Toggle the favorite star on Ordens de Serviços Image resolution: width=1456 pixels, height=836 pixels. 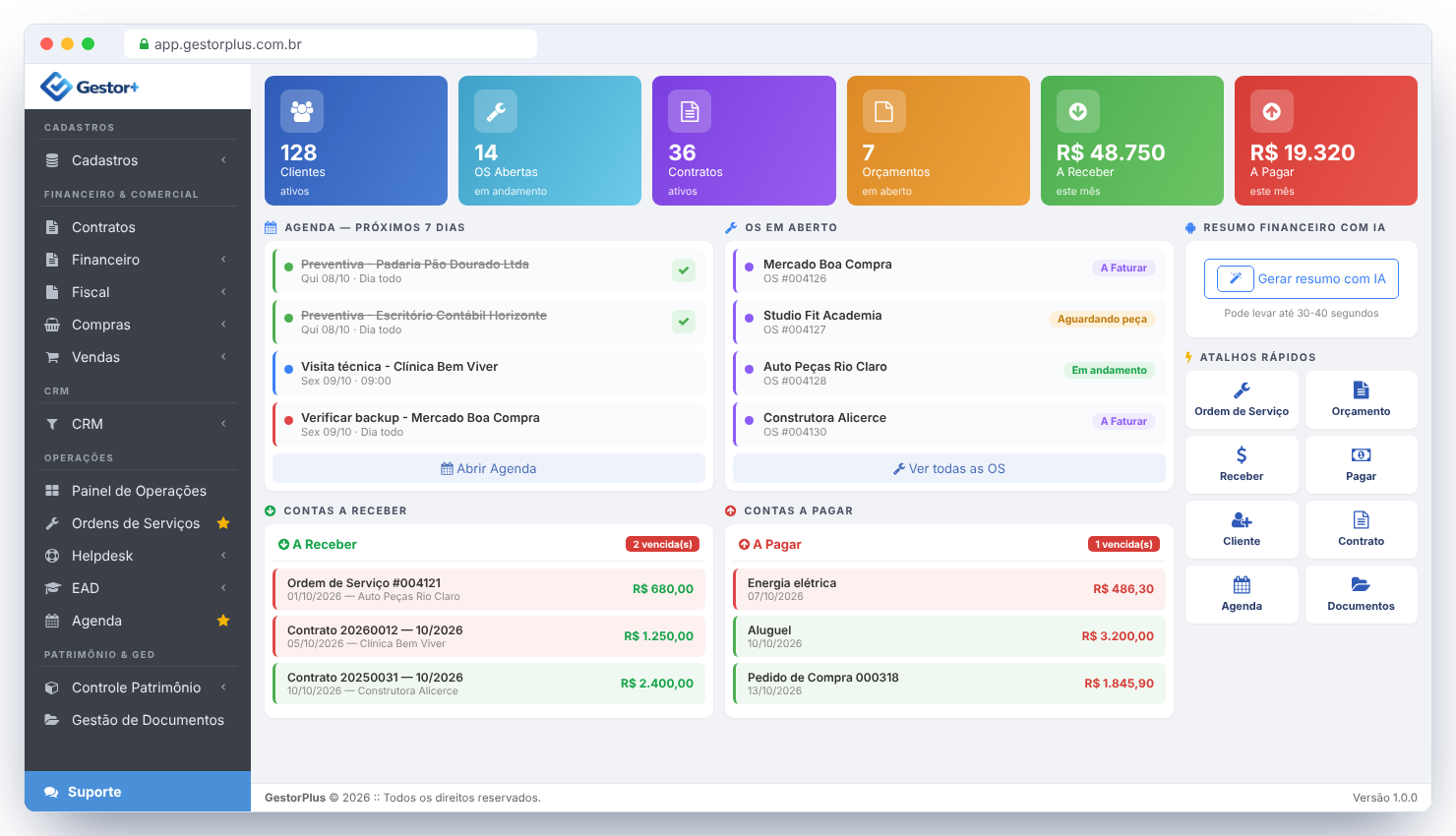[x=223, y=523]
